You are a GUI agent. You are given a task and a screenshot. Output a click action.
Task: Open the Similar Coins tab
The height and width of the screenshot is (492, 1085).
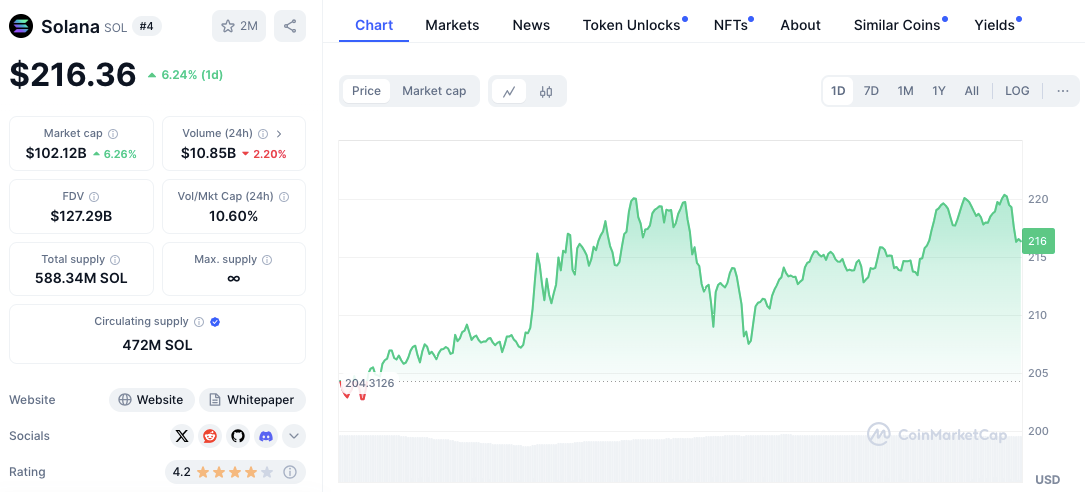click(897, 25)
